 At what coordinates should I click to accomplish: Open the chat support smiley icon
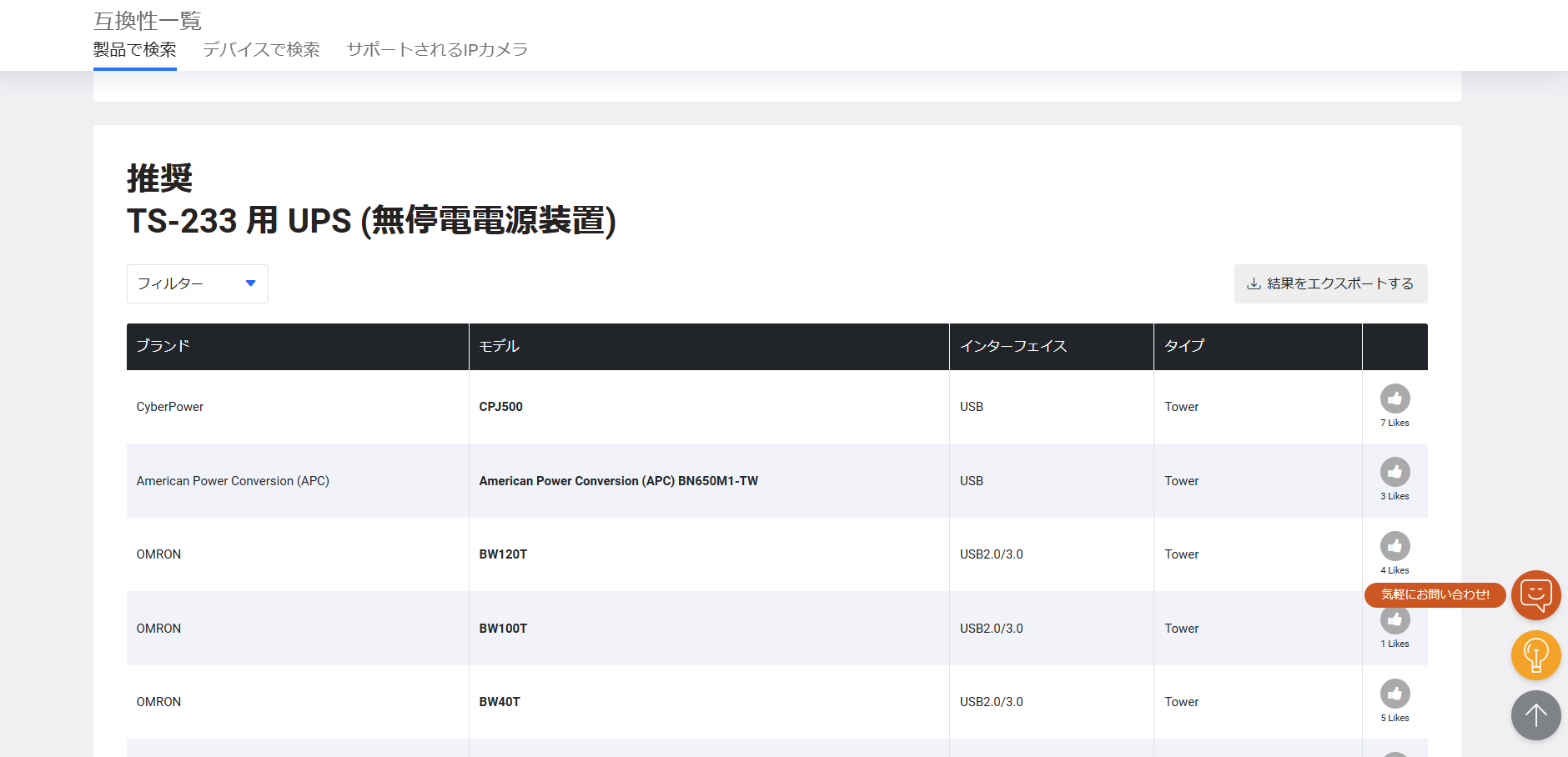pos(1535,594)
